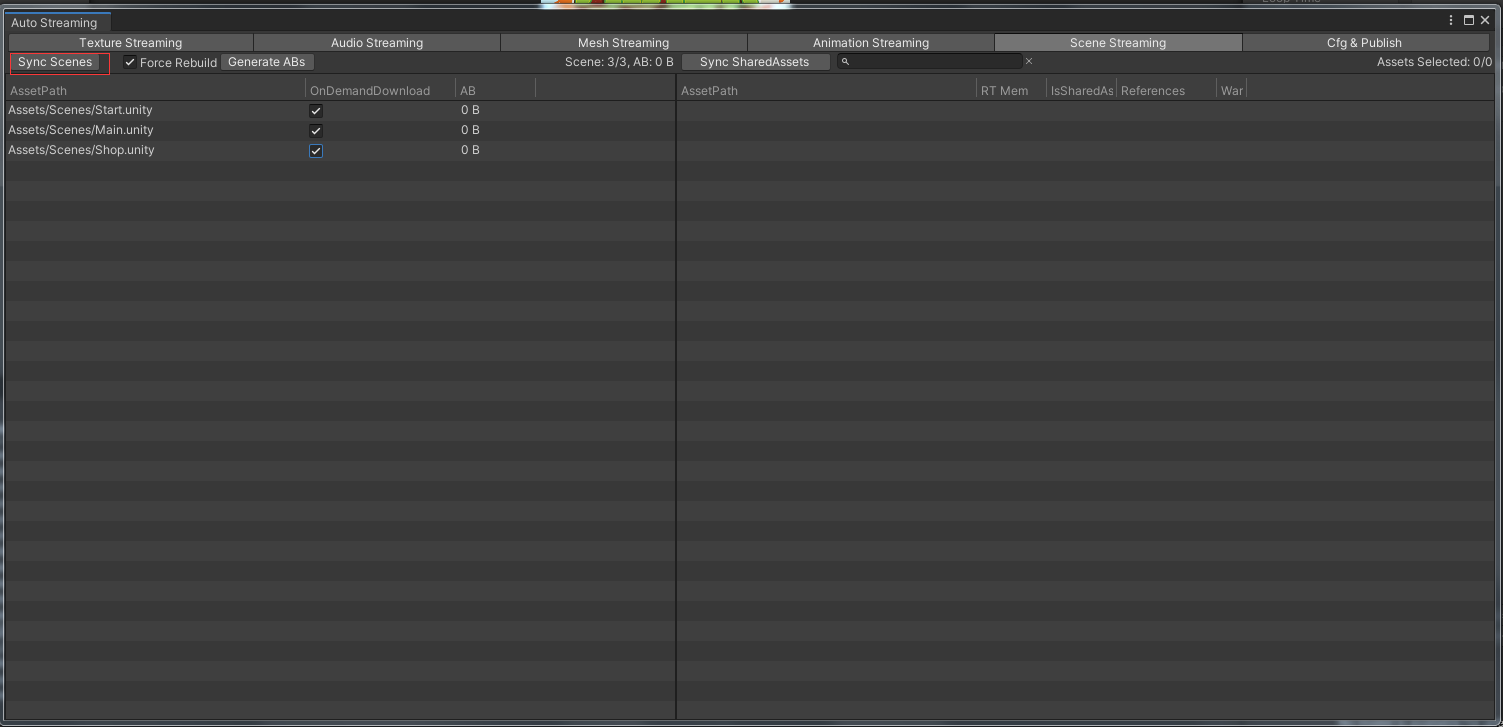Toggle OnDemandDownload for Shop.unity
Image resolution: width=1503 pixels, height=727 pixels.
316,151
